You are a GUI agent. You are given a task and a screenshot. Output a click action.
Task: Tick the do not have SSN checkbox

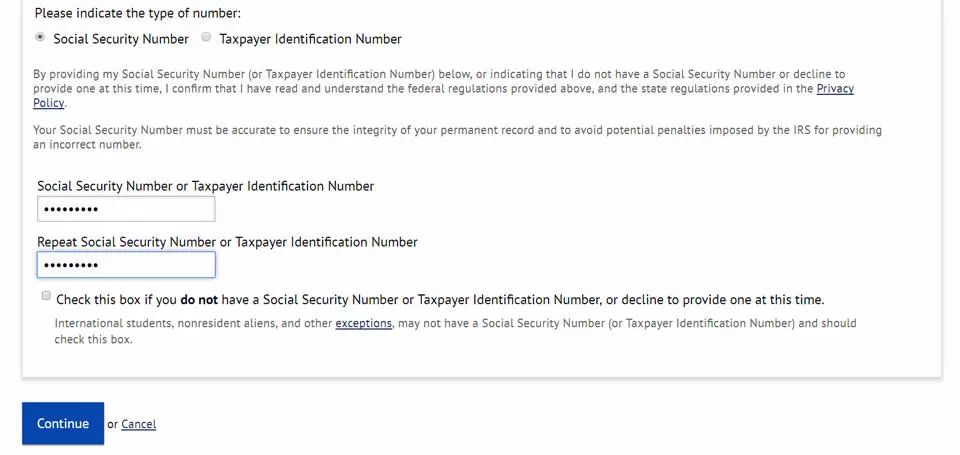pos(46,296)
